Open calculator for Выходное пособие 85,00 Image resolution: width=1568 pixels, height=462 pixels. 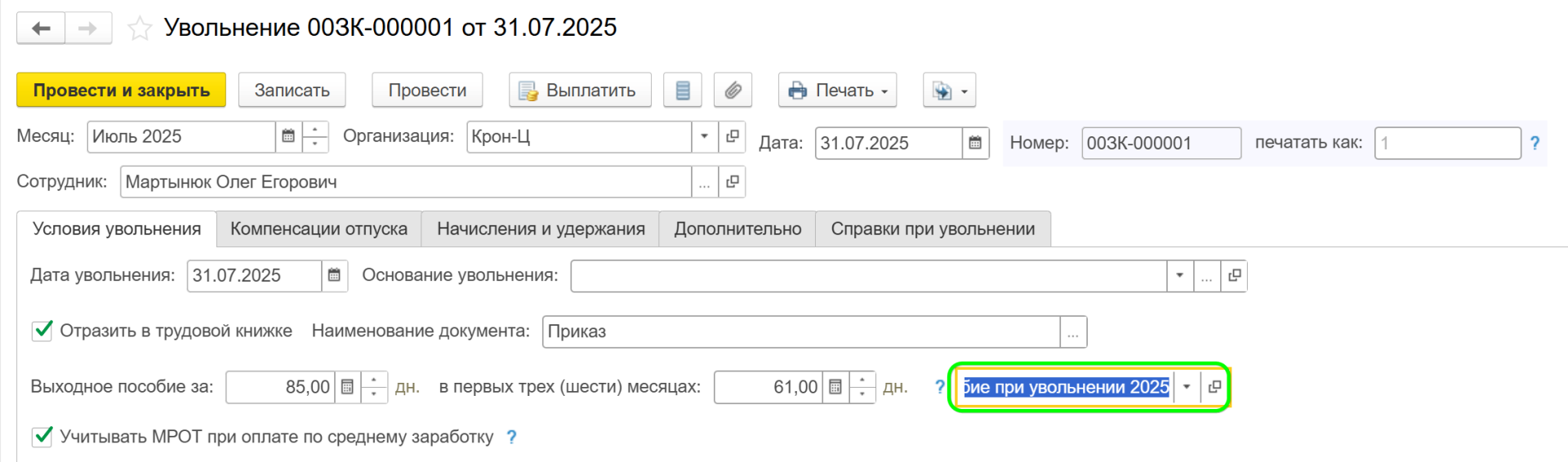tap(347, 387)
